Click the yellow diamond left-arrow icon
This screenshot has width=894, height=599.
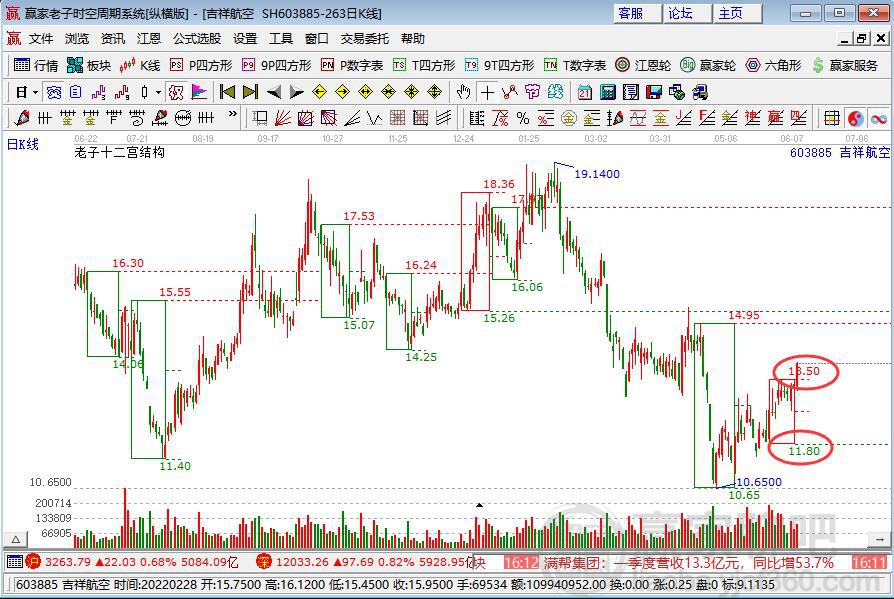click(319, 92)
